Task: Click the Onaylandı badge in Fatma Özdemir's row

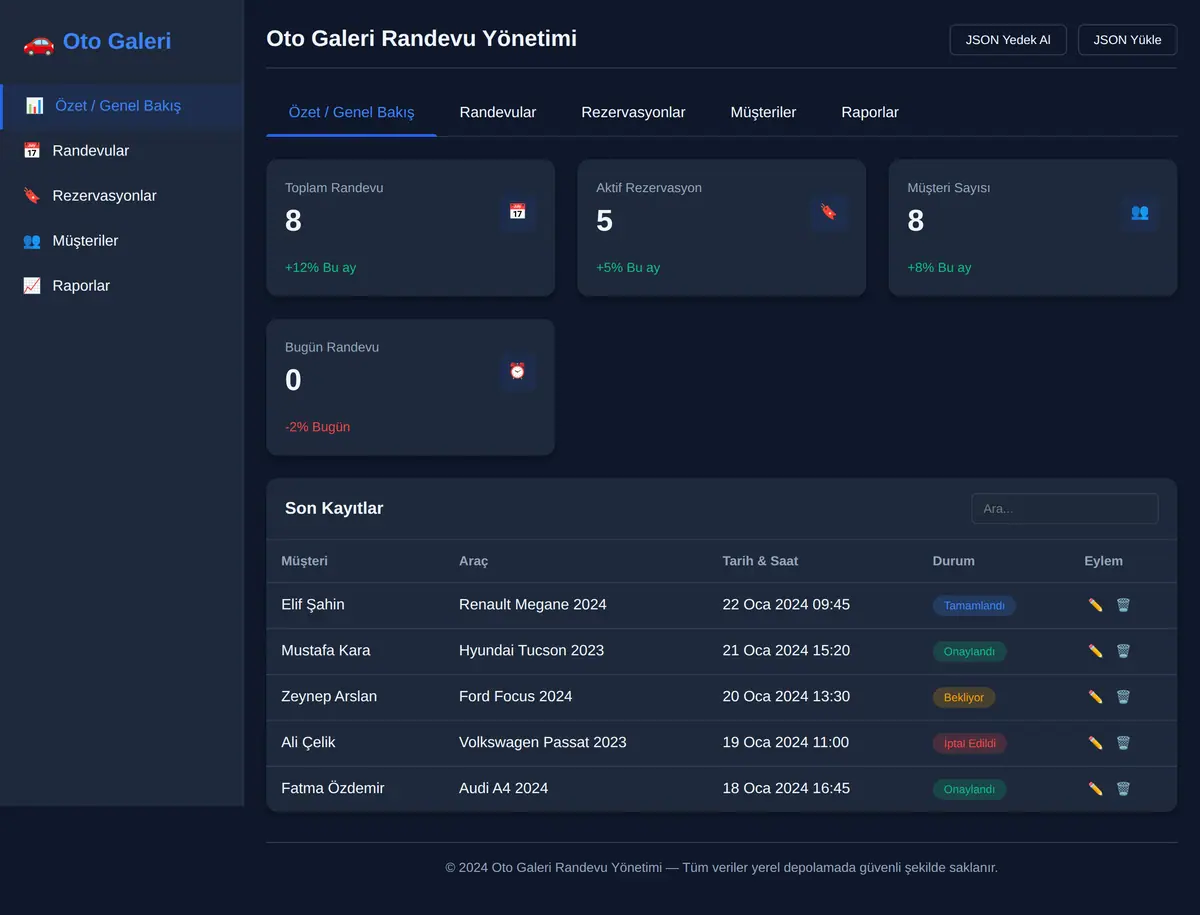Action: click(970, 790)
